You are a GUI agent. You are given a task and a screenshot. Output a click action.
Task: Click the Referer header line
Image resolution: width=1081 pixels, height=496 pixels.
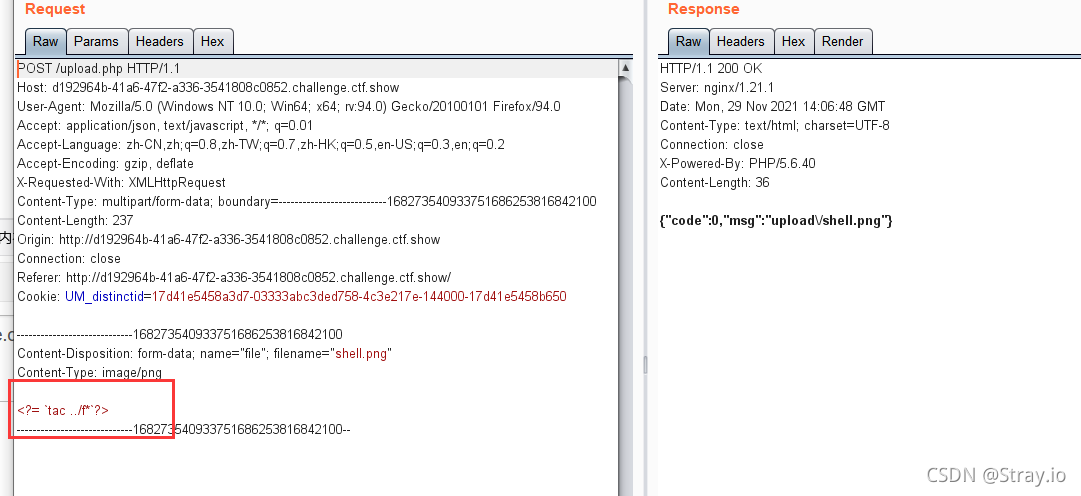234,277
